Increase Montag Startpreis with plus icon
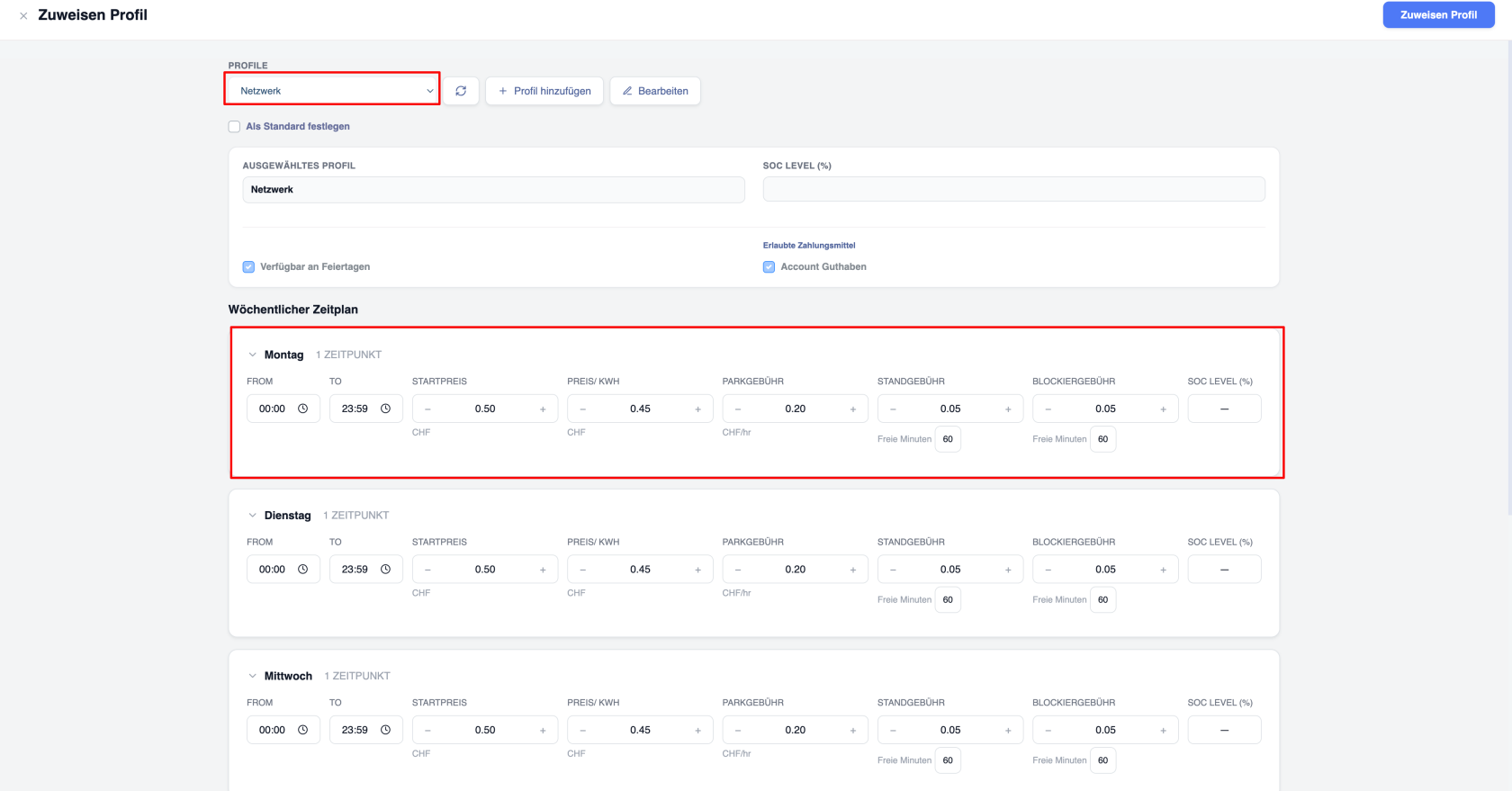This screenshot has height=791, width=1512. pos(543,409)
